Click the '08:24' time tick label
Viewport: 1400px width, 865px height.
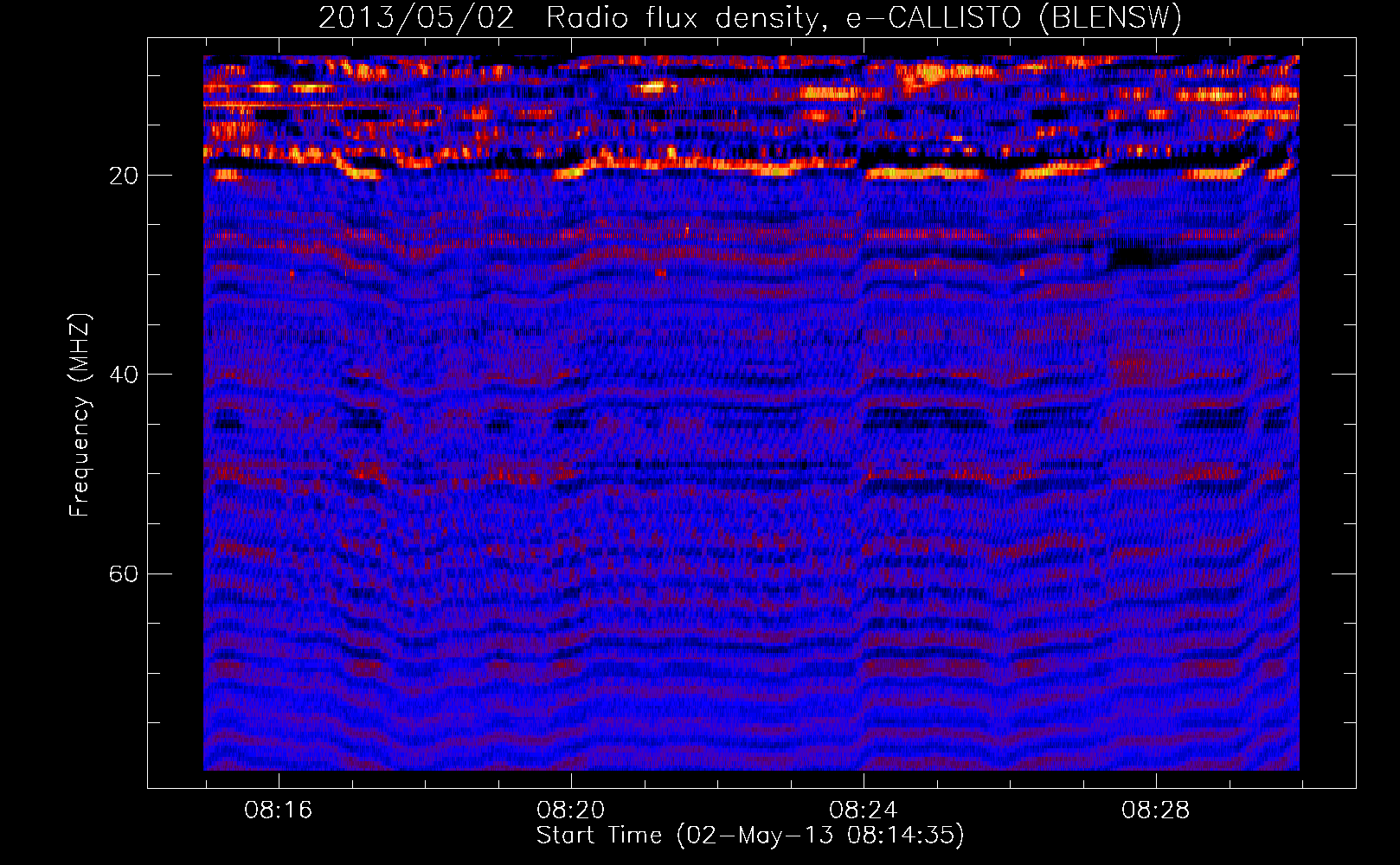864,811
